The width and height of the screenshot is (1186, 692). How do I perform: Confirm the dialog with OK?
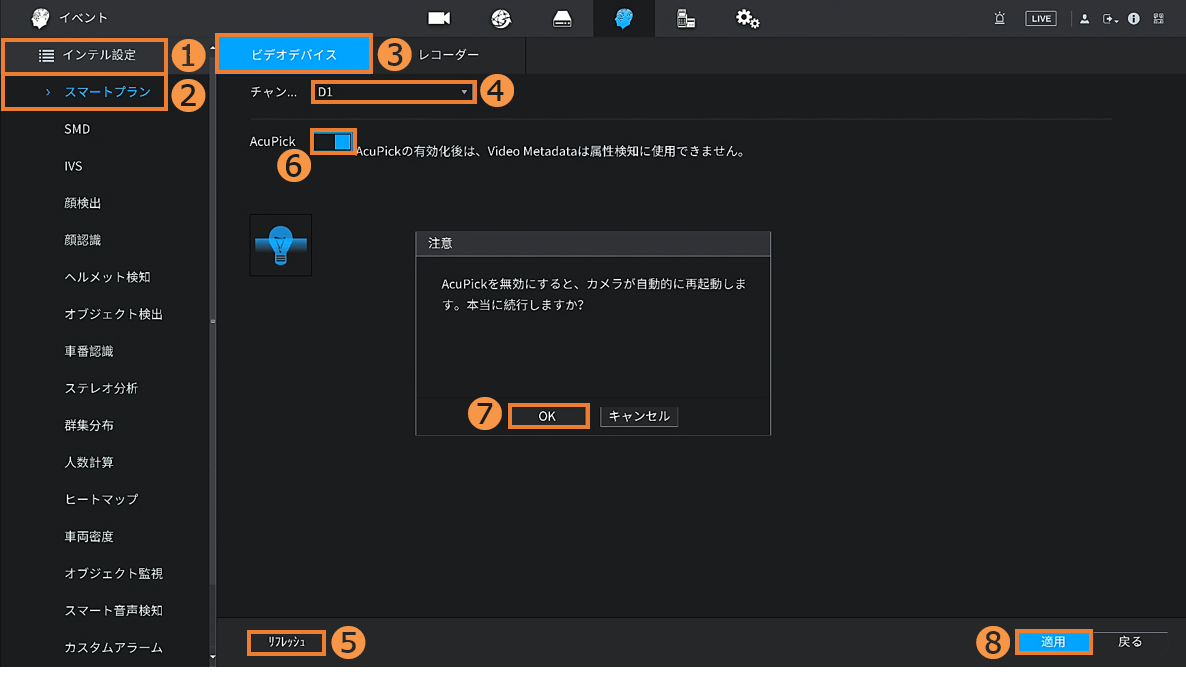pos(547,416)
